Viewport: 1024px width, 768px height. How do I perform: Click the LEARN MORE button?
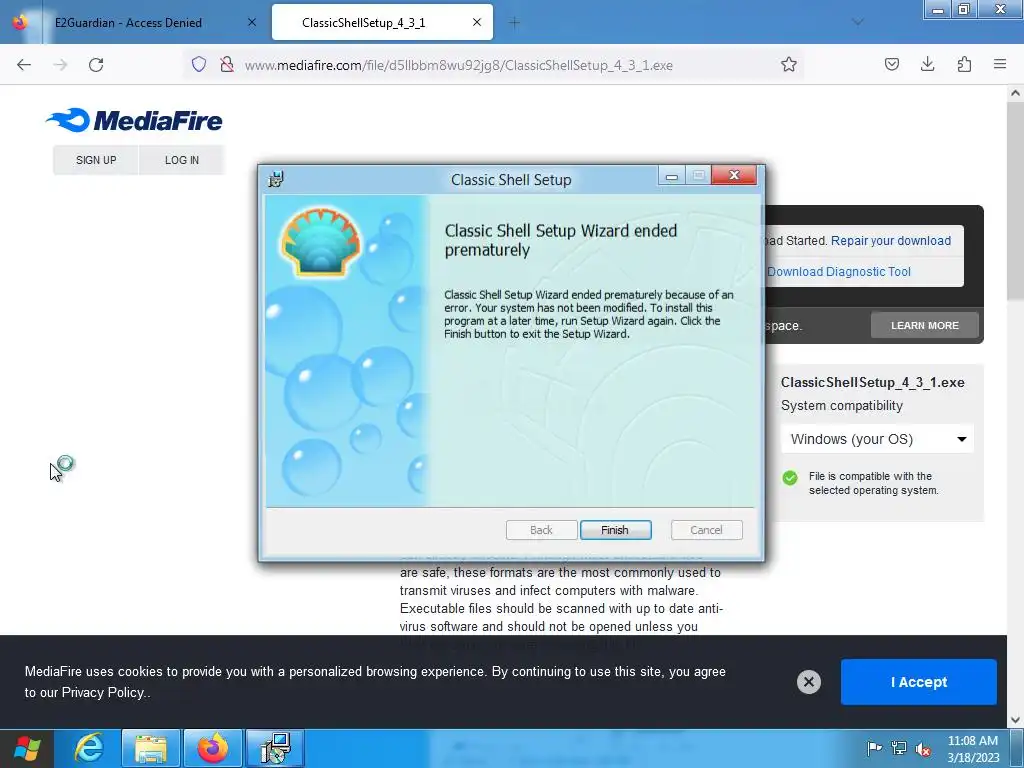925,325
